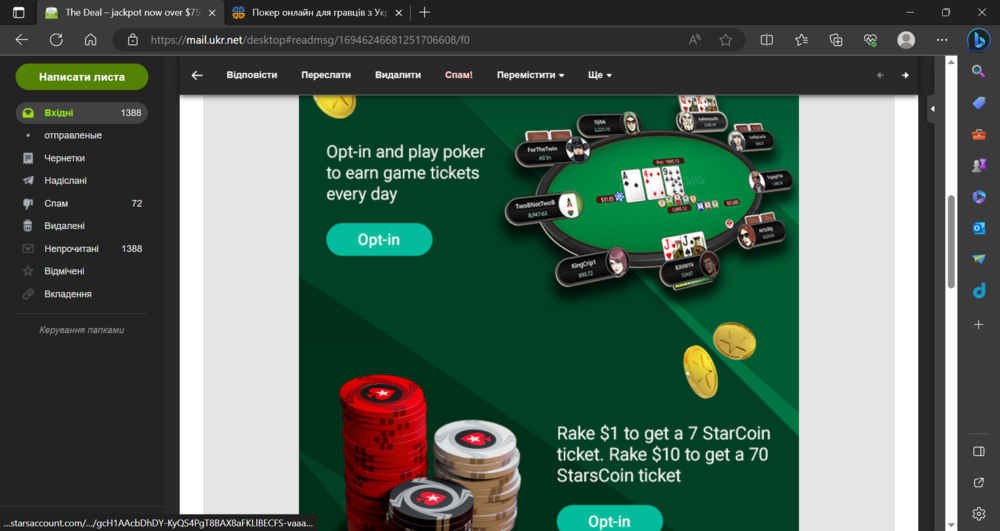Open link in new window sidebar icon
Image resolution: width=1000 pixels, height=531 pixels.
[978, 483]
